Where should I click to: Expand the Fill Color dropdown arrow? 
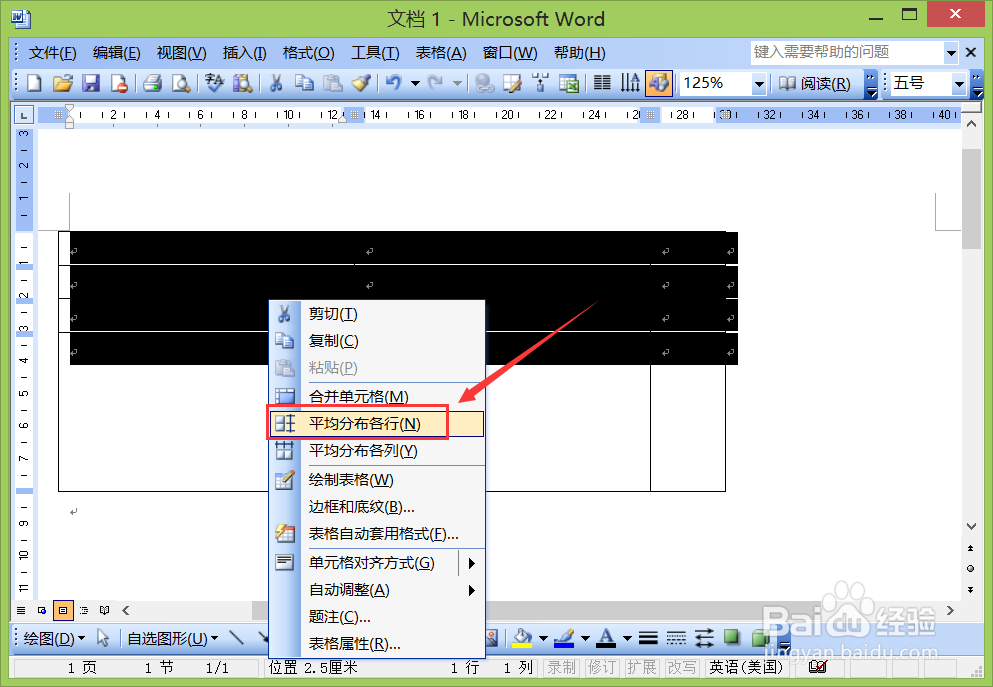543,638
